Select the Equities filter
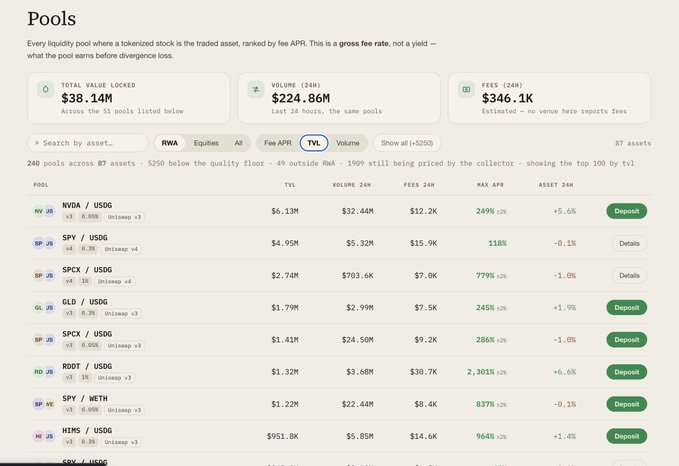679x466 pixels. (206, 143)
